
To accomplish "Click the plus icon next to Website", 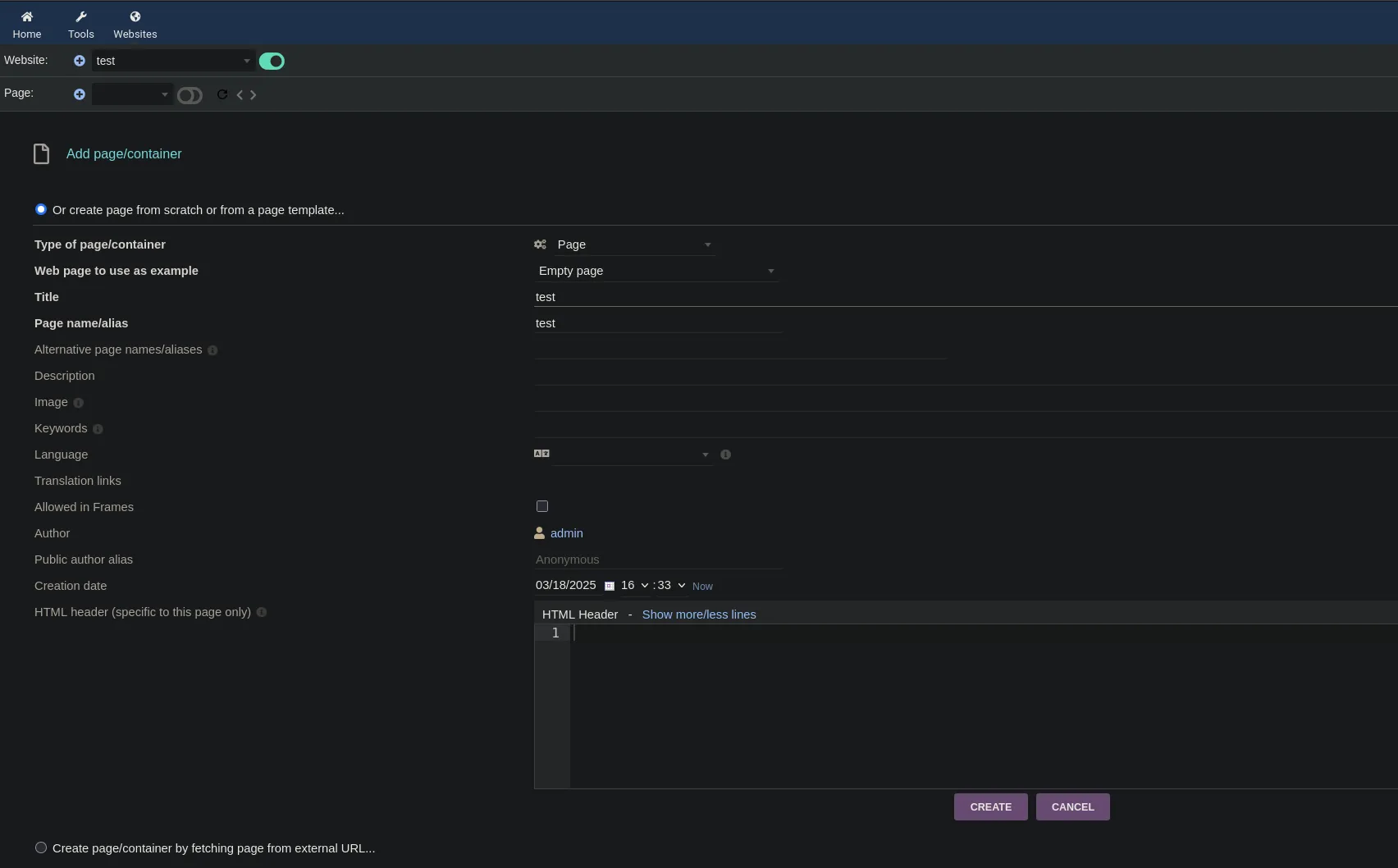I will (79, 61).
